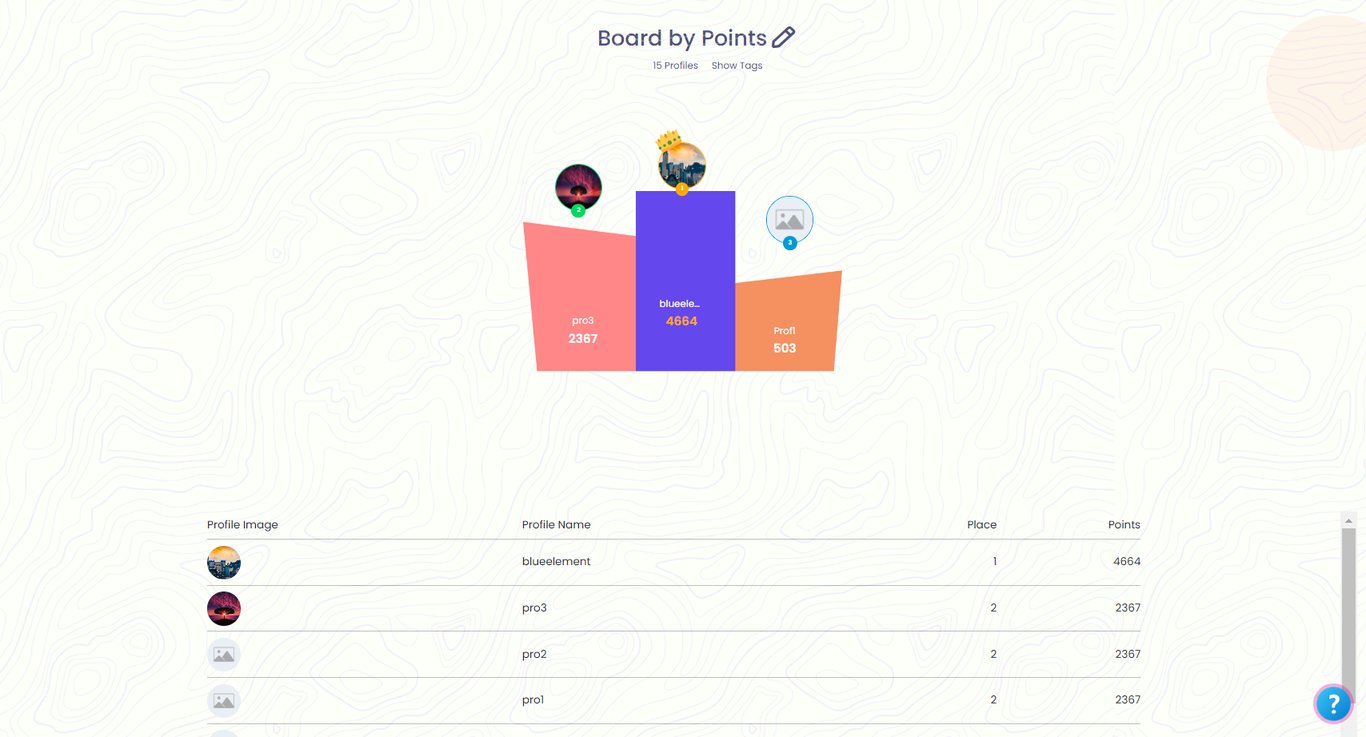Click the orange number 1 rank badge

click(x=682, y=189)
